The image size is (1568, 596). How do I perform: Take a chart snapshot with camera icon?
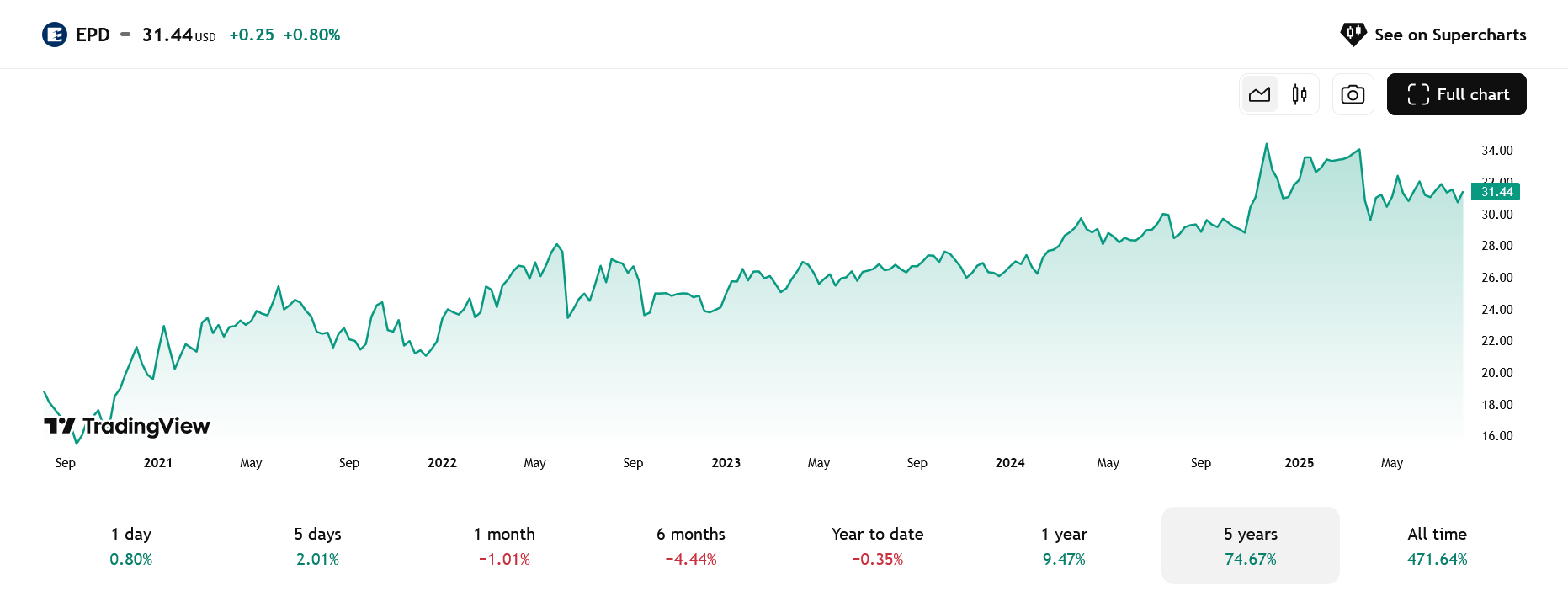pyautogui.click(x=1353, y=94)
